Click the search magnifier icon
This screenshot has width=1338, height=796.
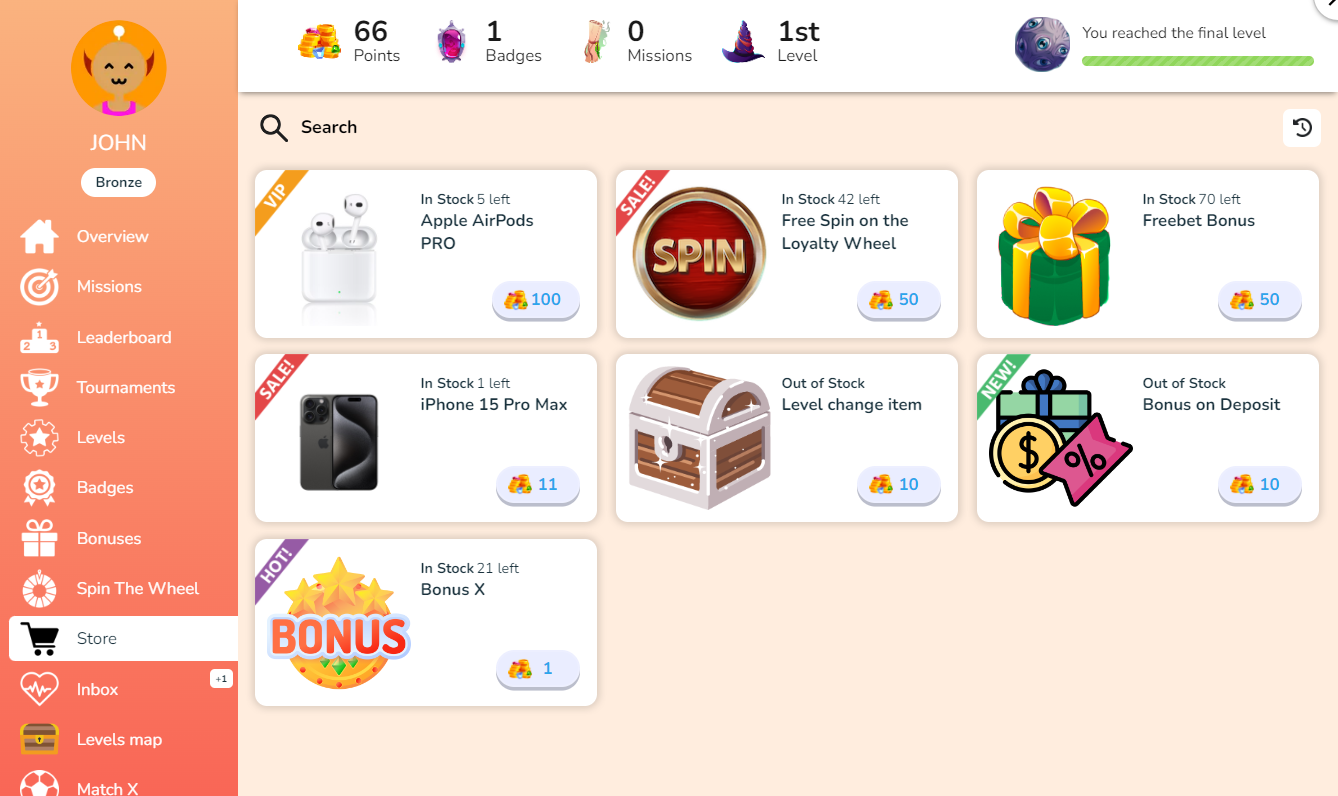[273, 127]
